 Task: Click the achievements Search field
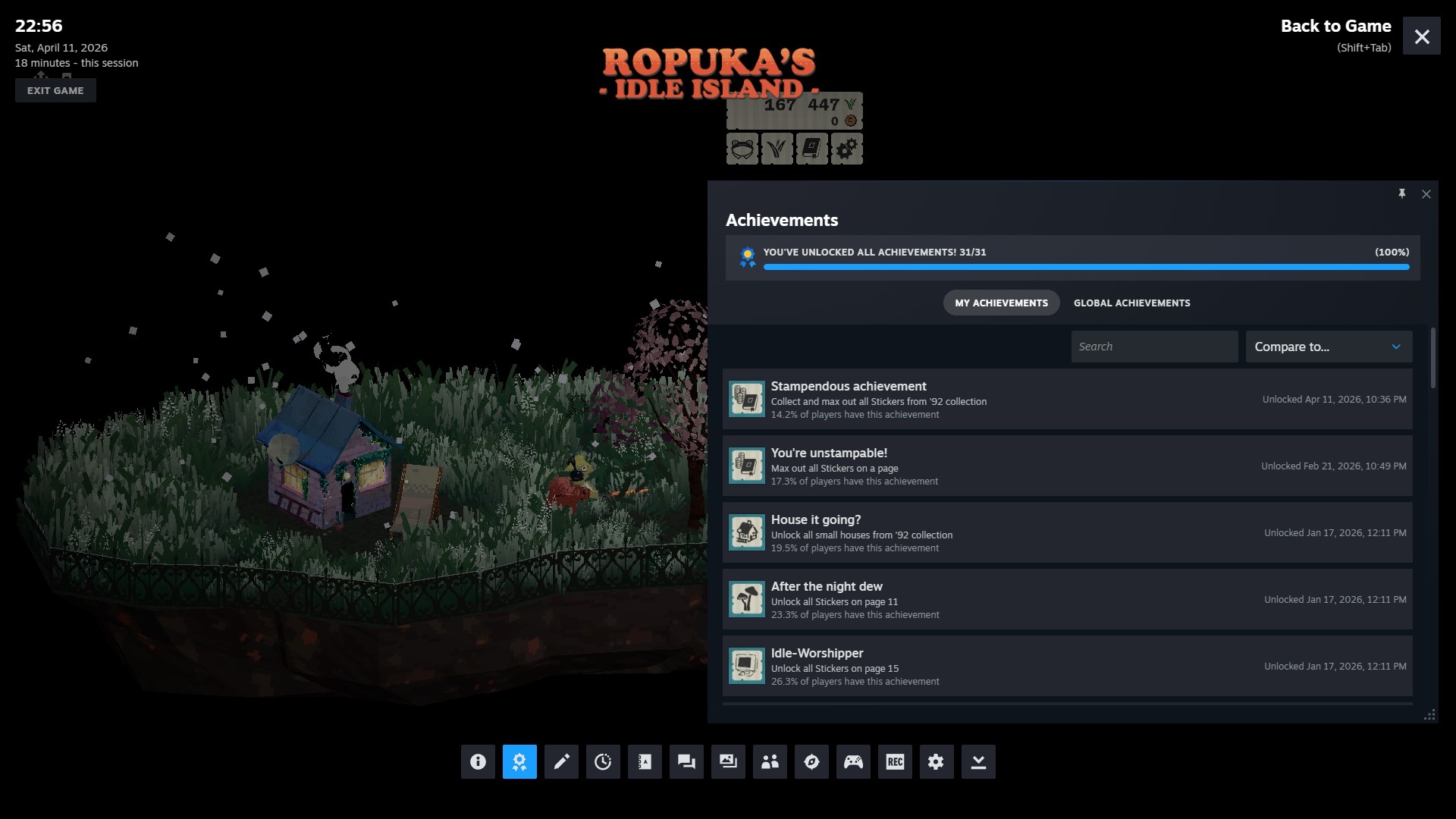pyautogui.click(x=1153, y=347)
